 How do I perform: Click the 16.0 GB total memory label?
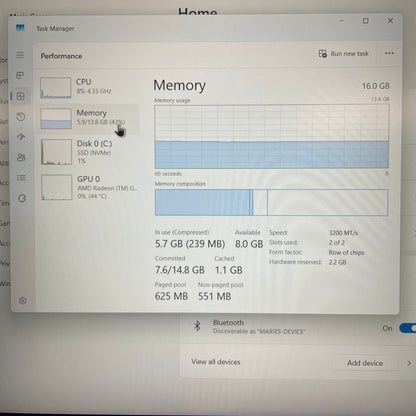point(376,86)
